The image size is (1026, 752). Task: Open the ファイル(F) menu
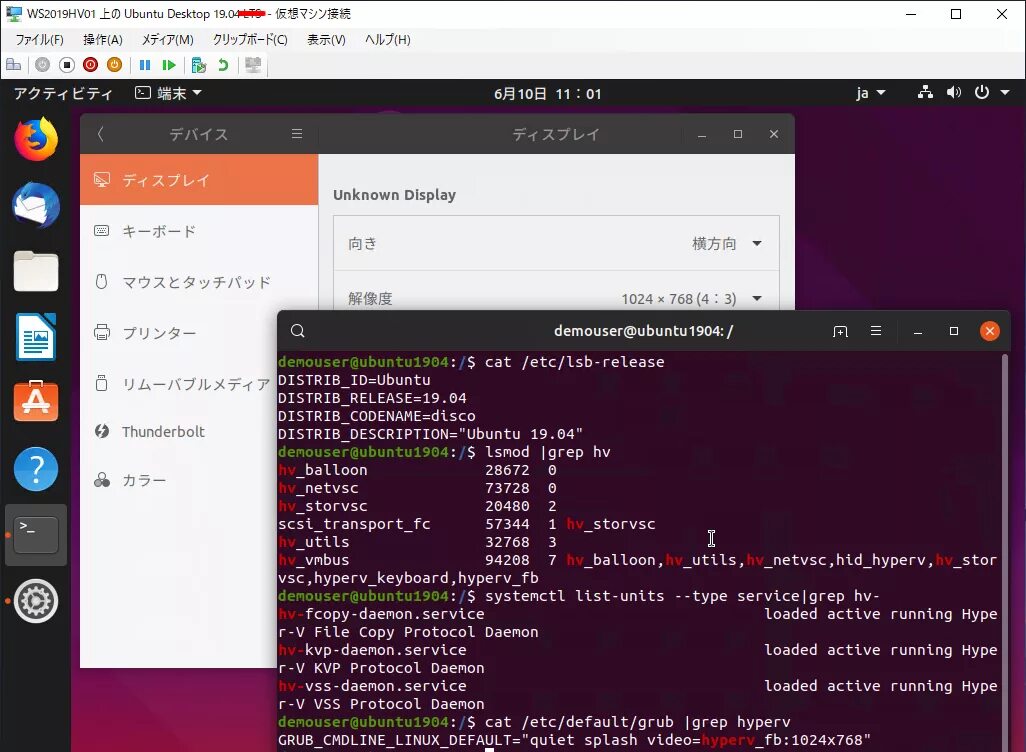tap(39, 40)
